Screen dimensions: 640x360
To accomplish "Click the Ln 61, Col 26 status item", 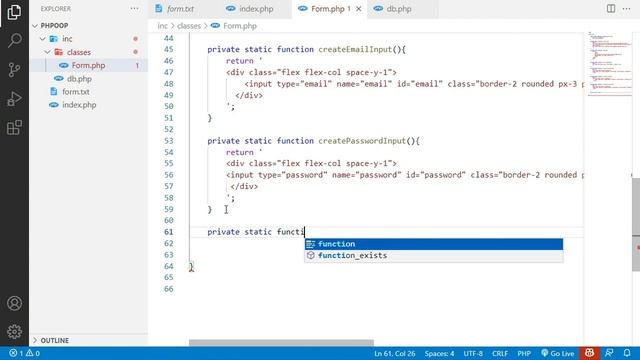I will (x=394, y=353).
